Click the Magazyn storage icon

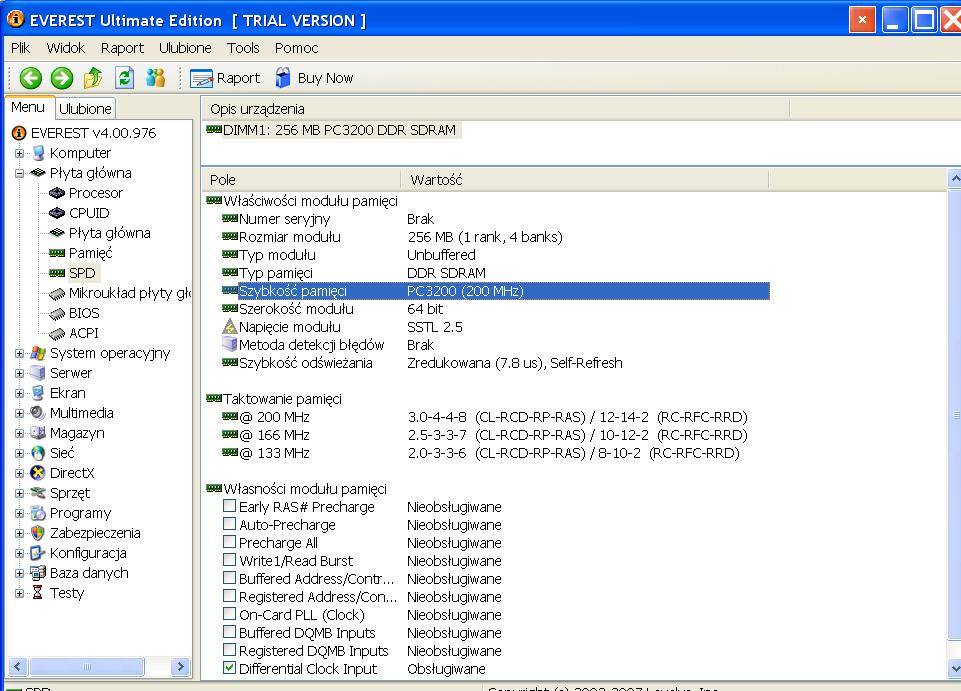[x=38, y=433]
